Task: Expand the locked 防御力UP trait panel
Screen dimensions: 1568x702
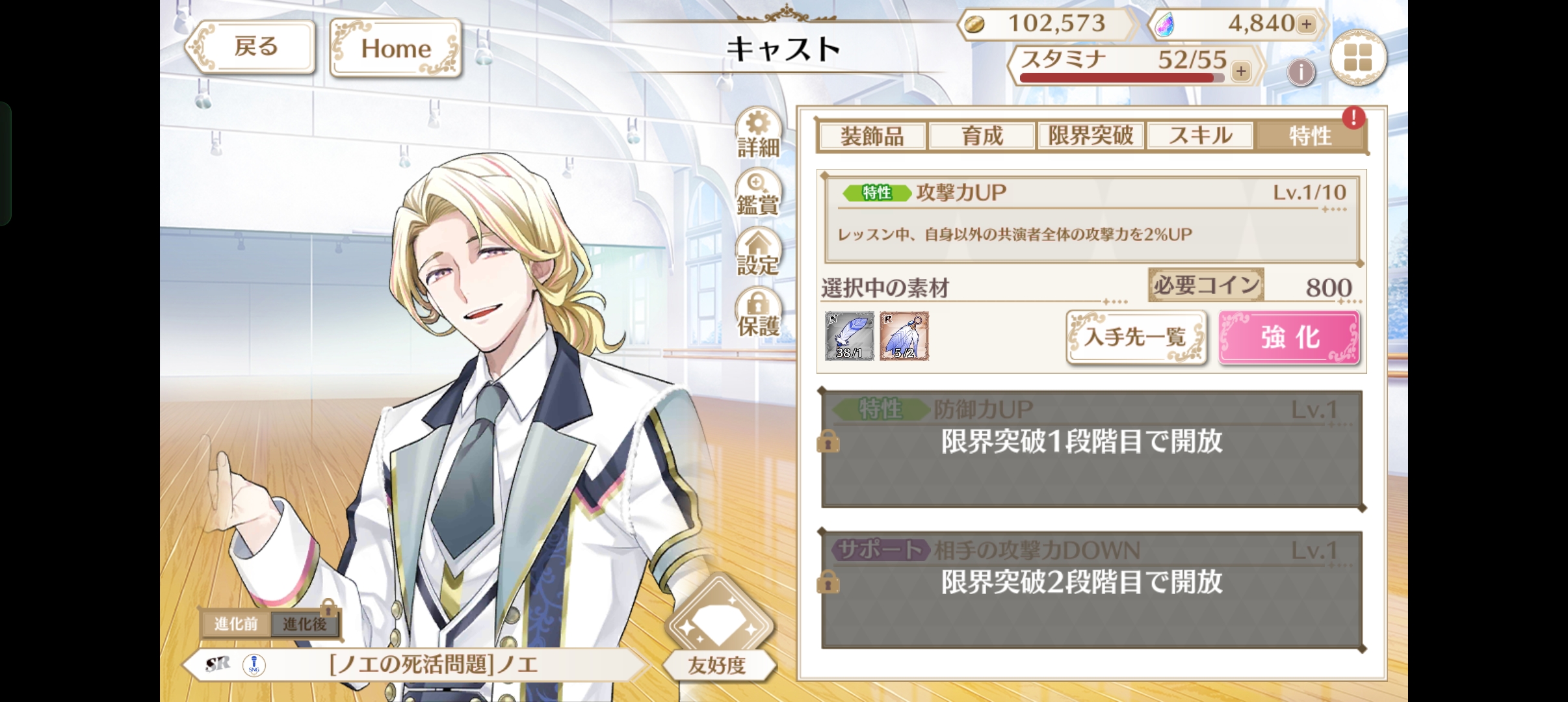Action: click(1092, 448)
